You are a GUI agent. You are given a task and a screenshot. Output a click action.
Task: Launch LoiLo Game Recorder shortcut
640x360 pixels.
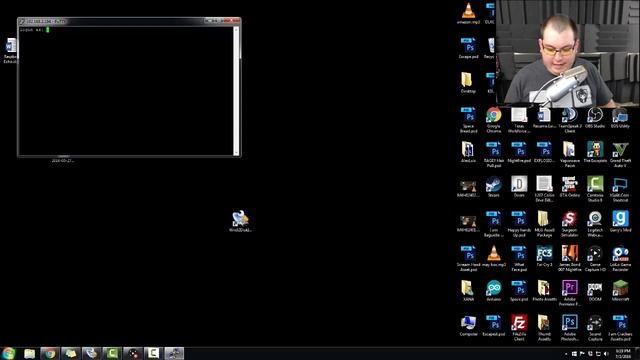coord(620,258)
